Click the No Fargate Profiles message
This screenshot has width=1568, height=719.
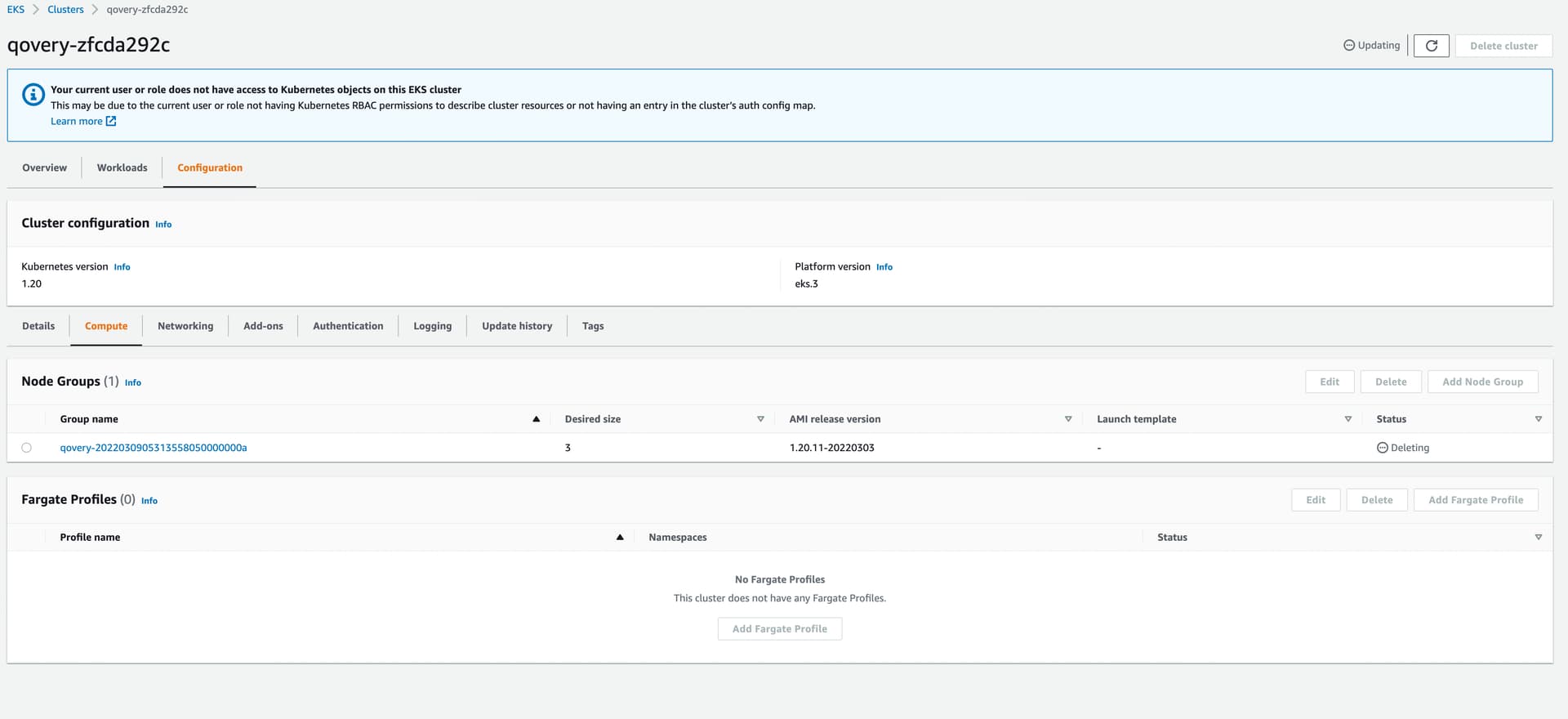[x=780, y=580]
